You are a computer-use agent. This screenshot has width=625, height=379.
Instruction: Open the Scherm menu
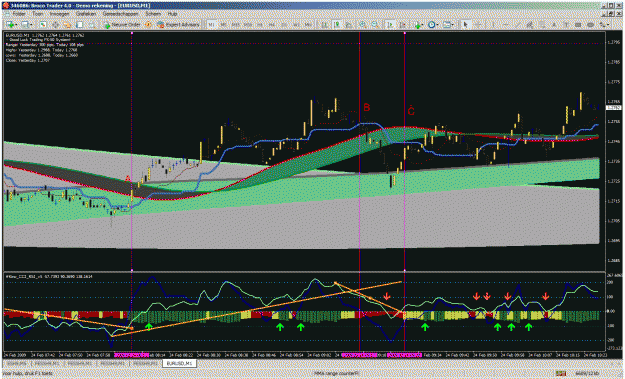click(x=153, y=14)
